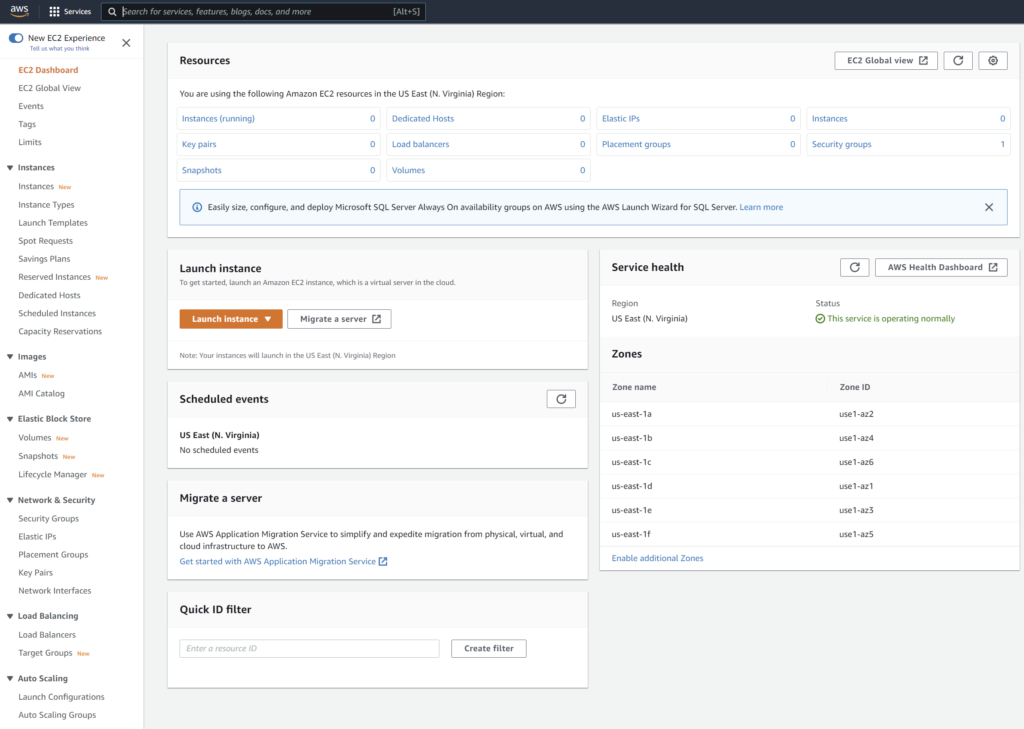
Task: Click the info icon in SQL Server banner
Action: click(197, 207)
